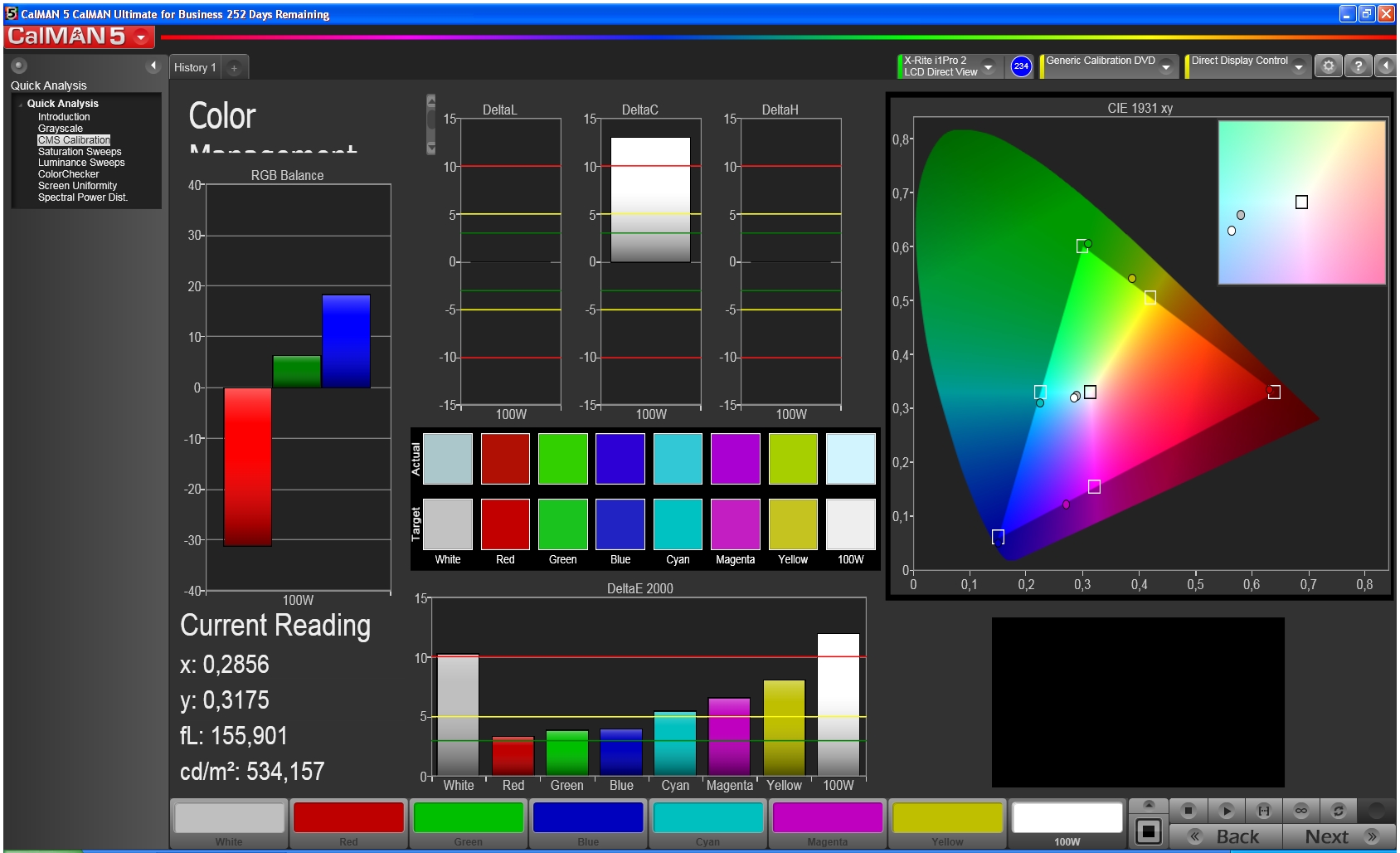The width and height of the screenshot is (1400, 853).
Task: Open Spectral Power Dist. page
Action: click(x=83, y=197)
